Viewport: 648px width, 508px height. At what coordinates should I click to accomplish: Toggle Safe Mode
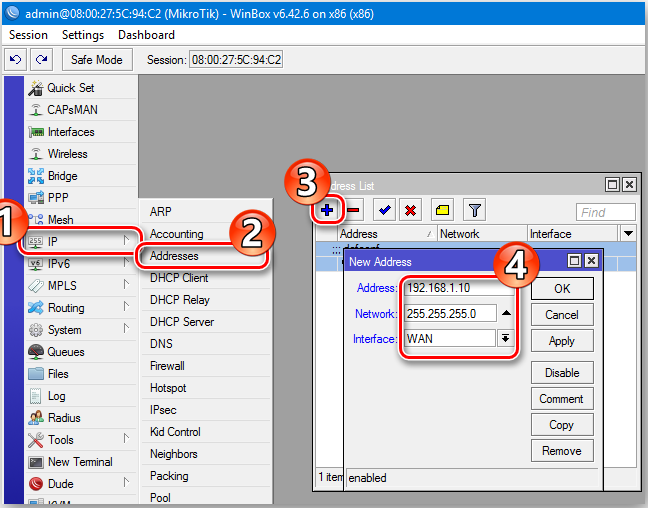click(x=97, y=60)
